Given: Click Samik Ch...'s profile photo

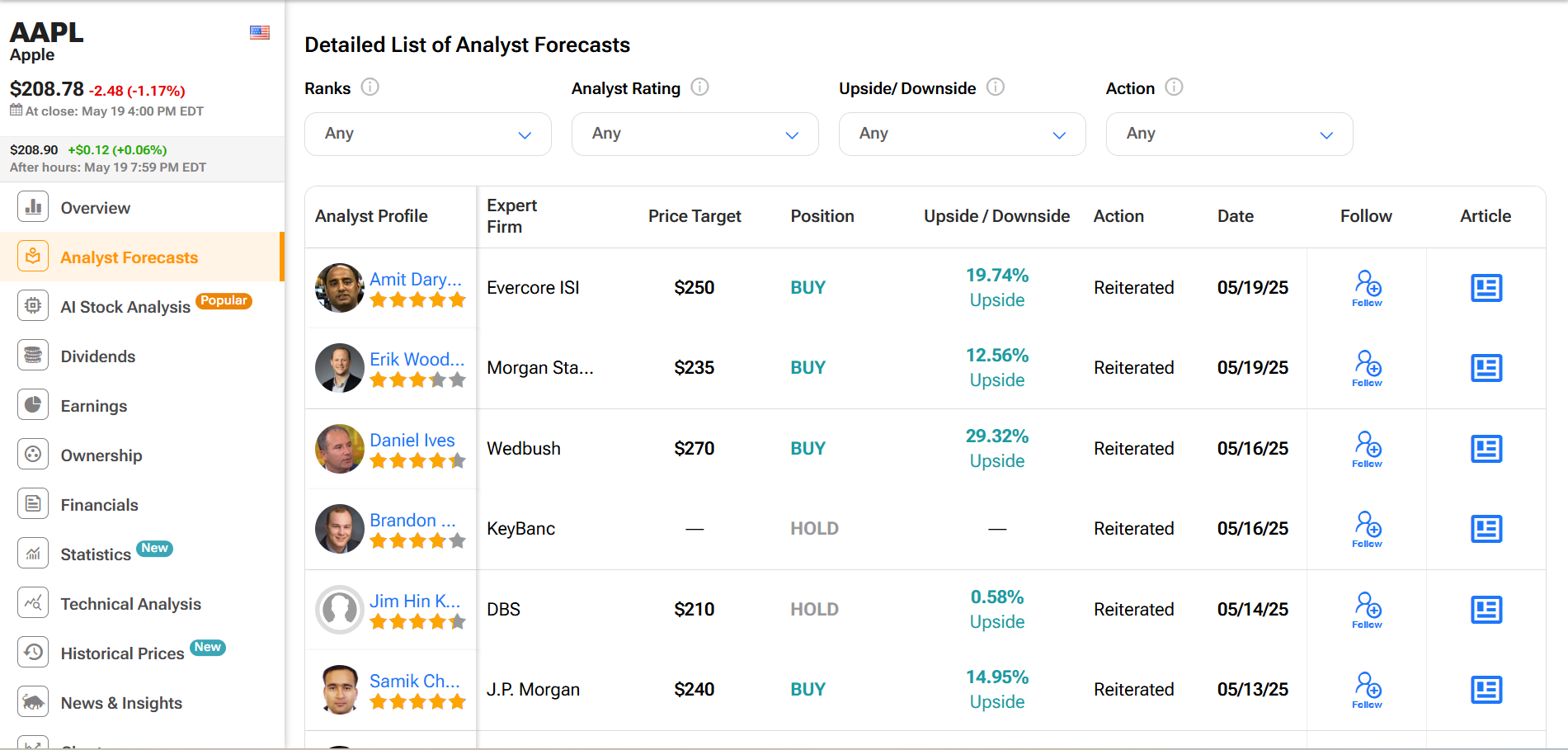Looking at the screenshot, I should (340, 690).
